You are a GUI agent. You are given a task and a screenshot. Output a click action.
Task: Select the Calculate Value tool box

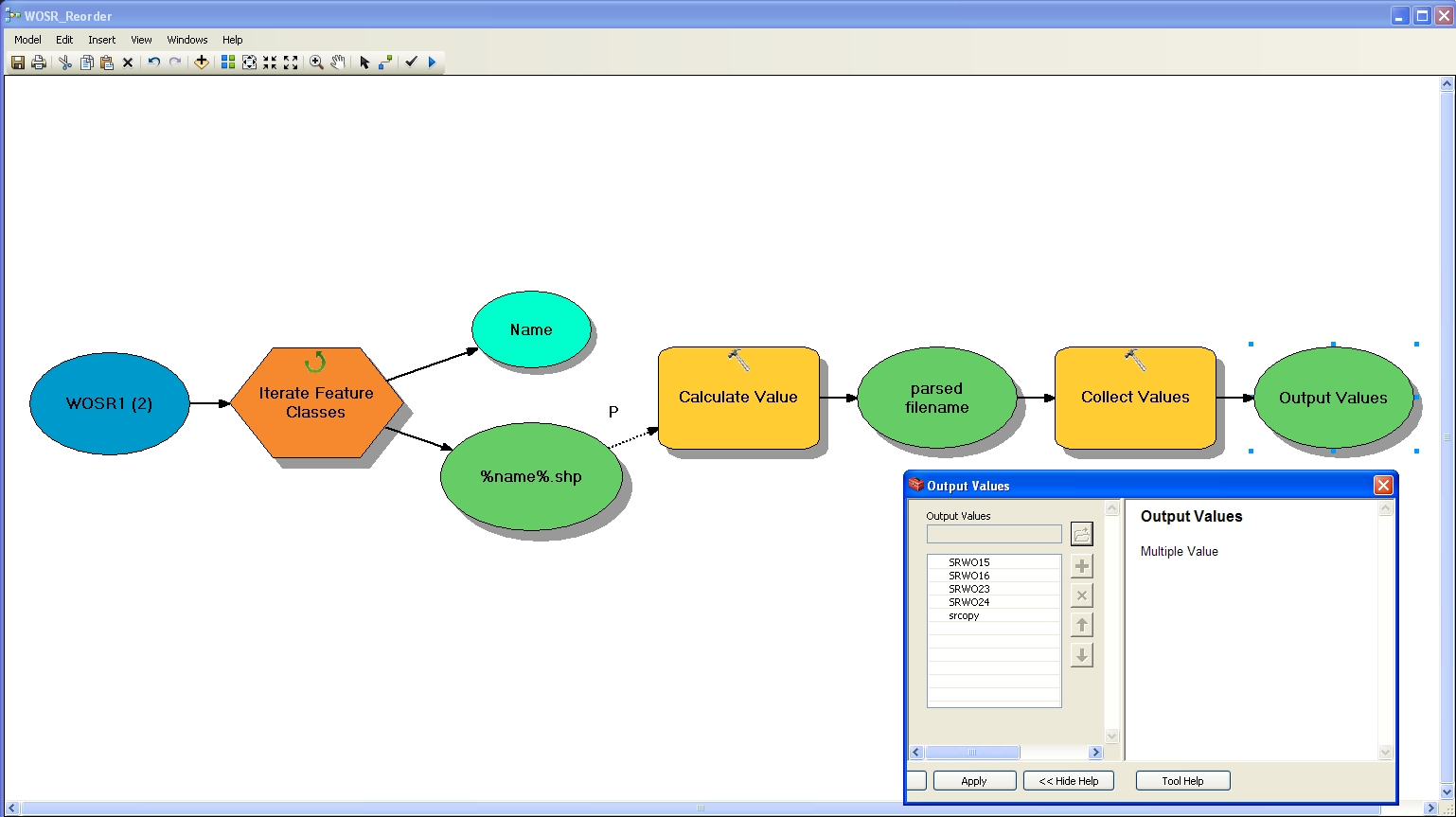(x=738, y=398)
